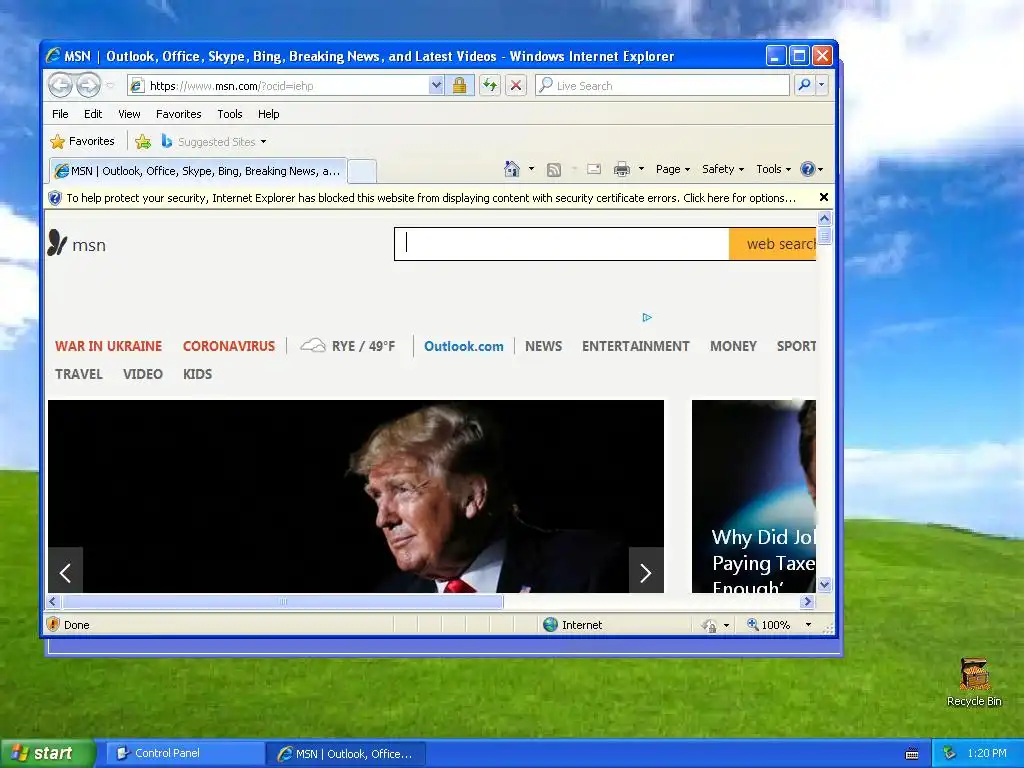Click the New Tab button
Image resolution: width=1024 pixels, height=768 pixels.
pyautogui.click(x=362, y=171)
